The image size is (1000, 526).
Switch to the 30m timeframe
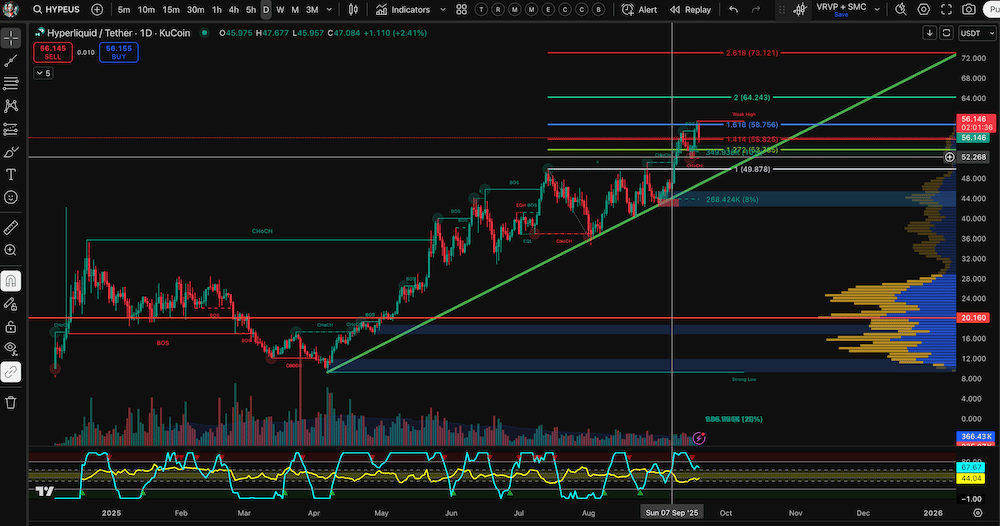pos(195,10)
